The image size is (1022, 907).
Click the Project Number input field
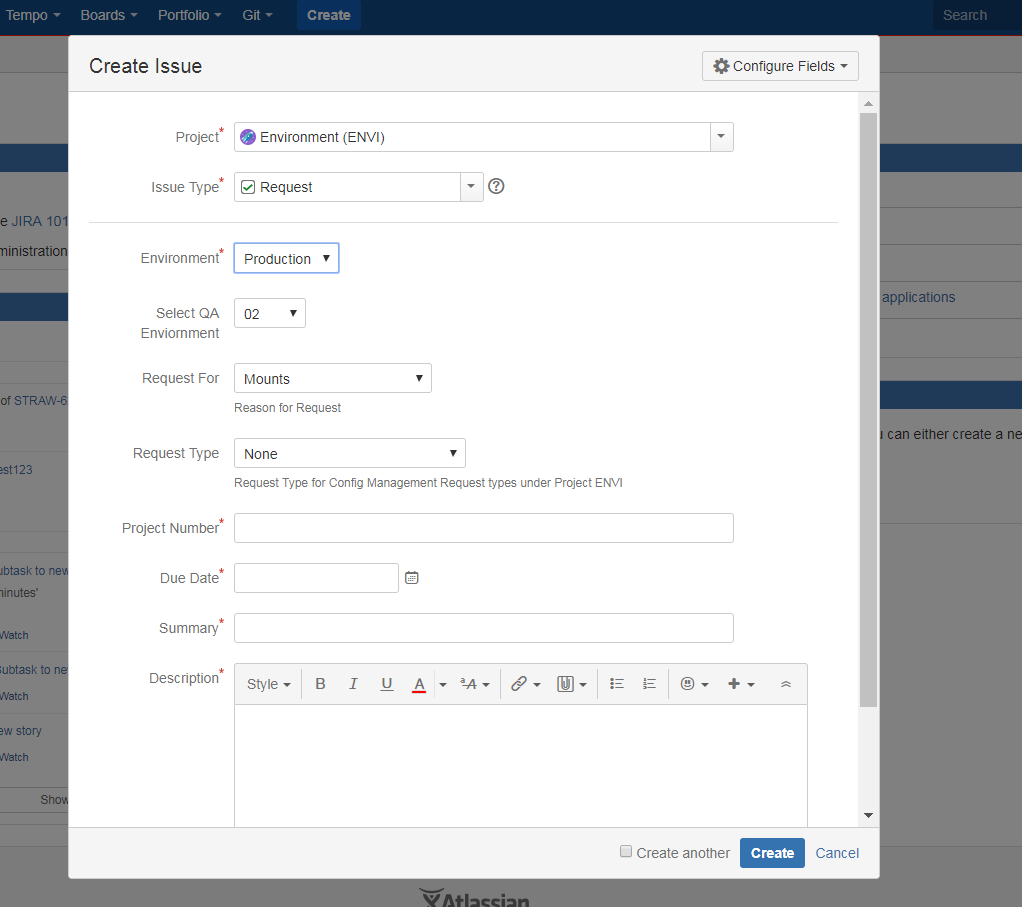tap(484, 528)
